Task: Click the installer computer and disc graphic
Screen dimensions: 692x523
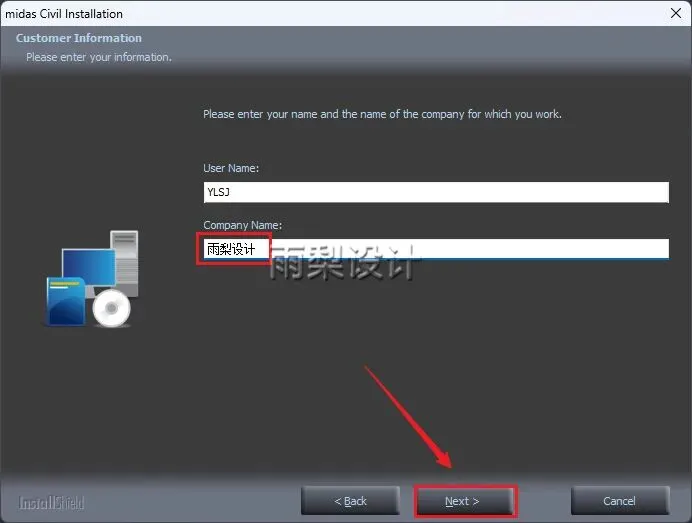Action: click(92, 279)
